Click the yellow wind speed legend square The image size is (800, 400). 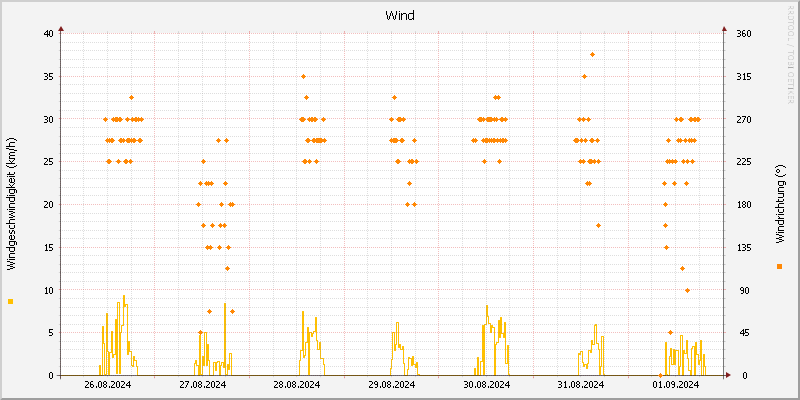pos(11,302)
